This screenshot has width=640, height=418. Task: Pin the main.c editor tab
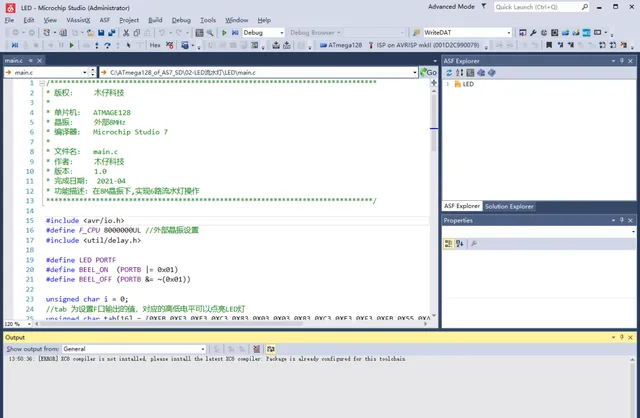(x=31, y=60)
